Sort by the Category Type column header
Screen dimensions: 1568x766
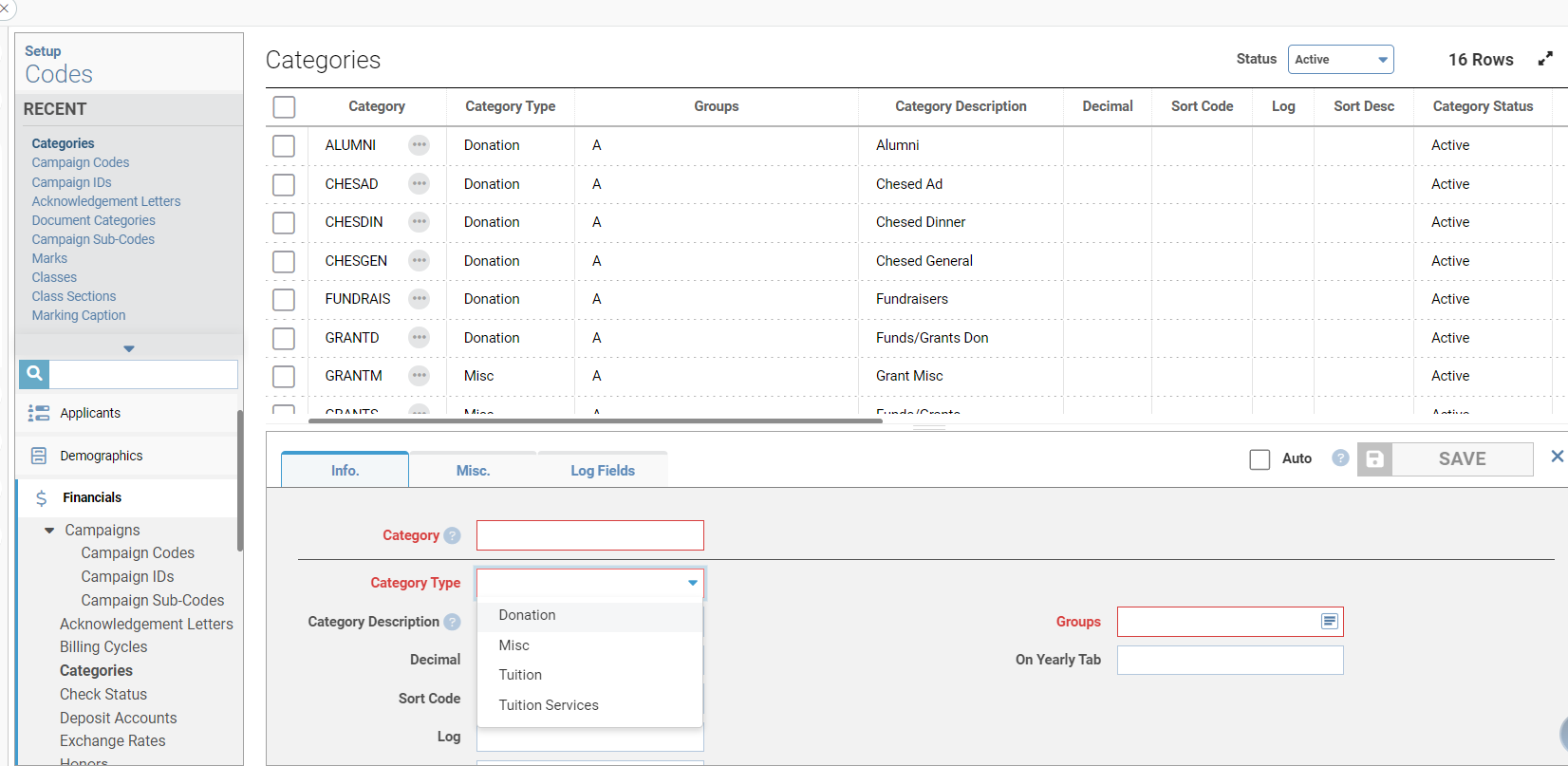(511, 106)
